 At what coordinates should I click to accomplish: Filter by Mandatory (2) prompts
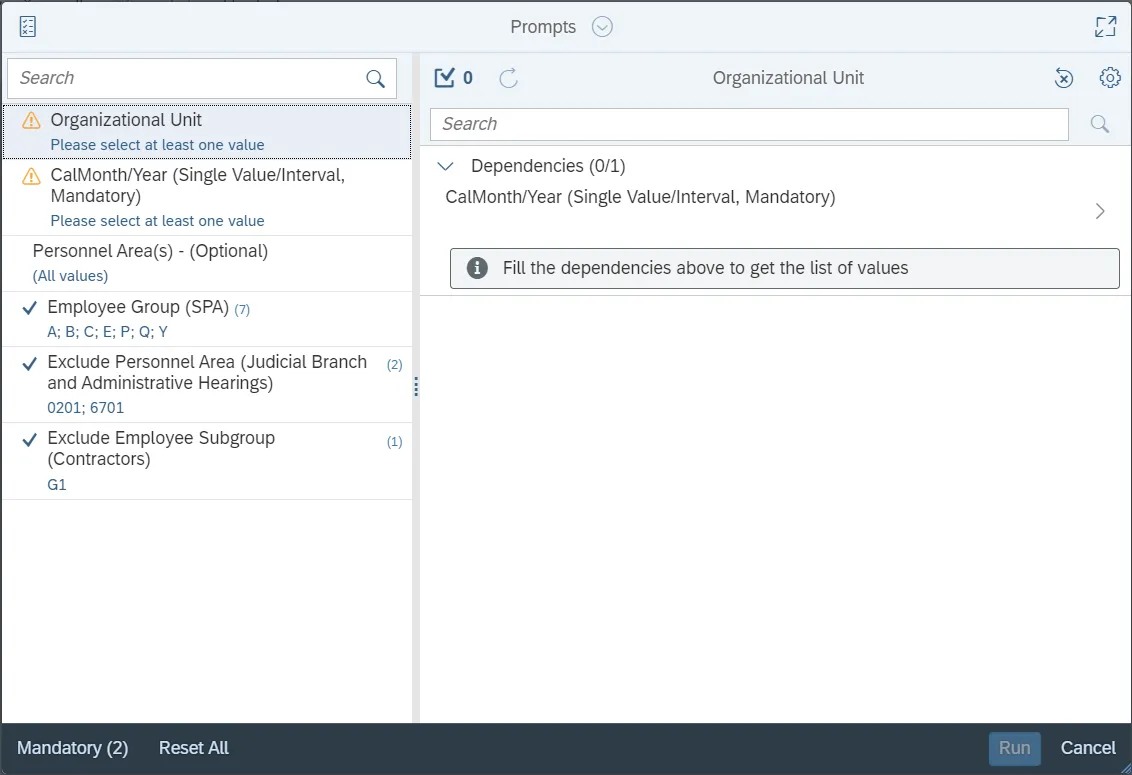tap(73, 748)
